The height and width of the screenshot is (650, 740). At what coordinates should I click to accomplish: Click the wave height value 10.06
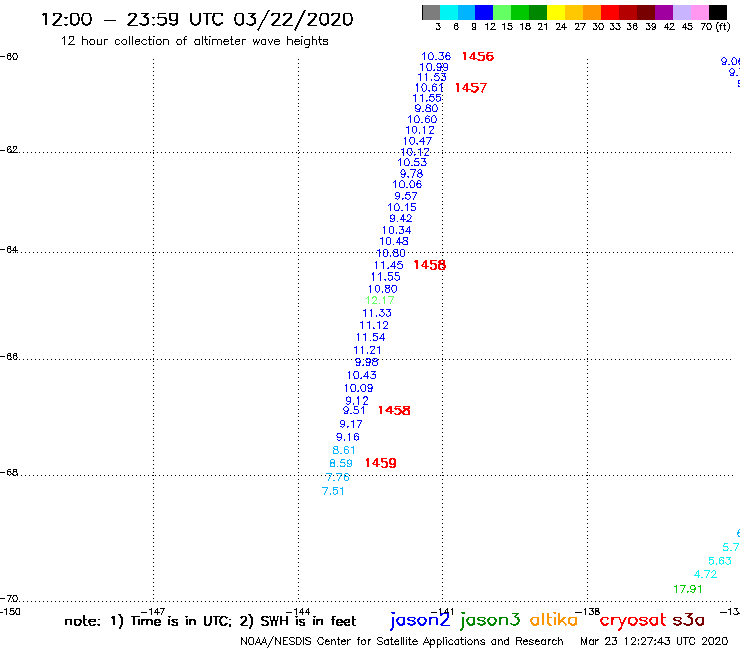[407, 185]
